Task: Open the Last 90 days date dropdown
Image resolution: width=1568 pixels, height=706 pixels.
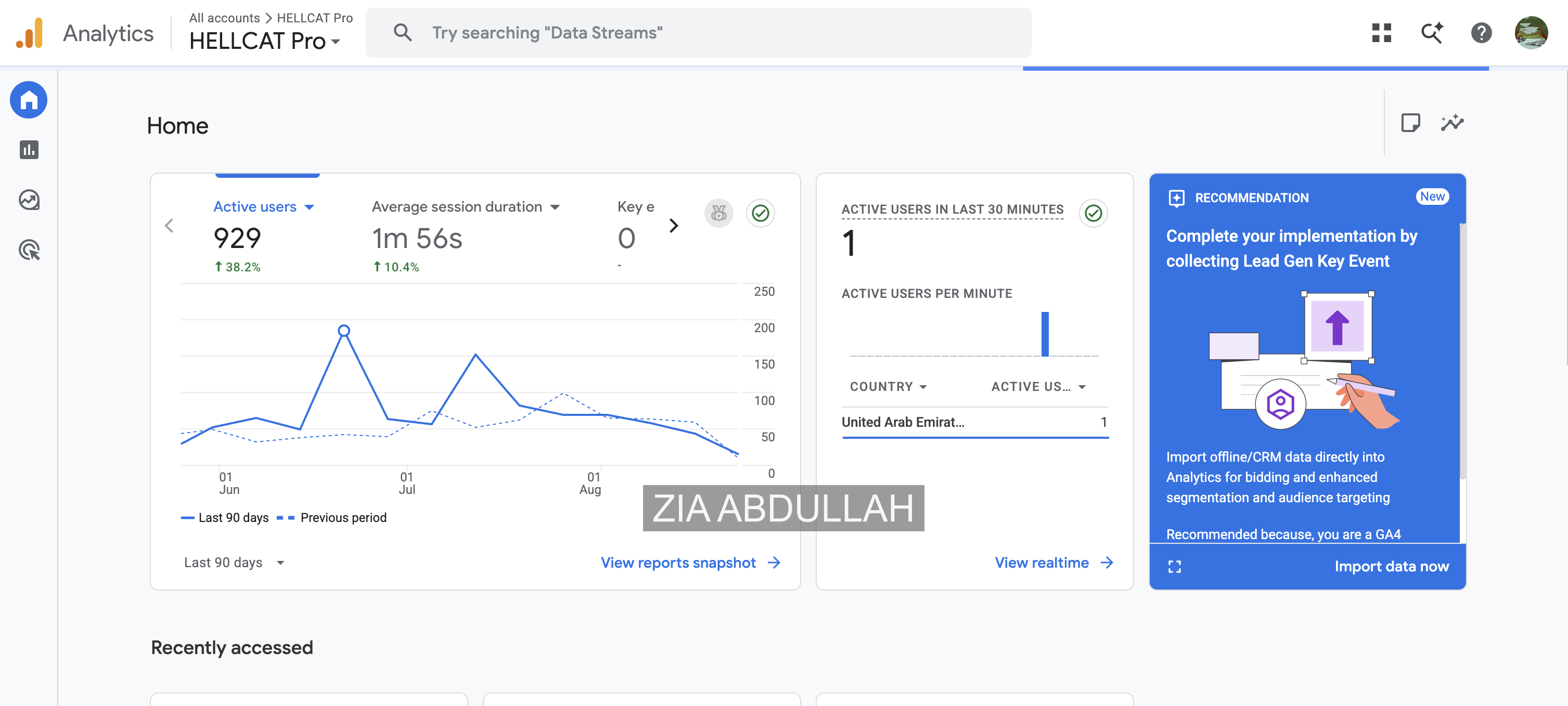Action: click(234, 563)
